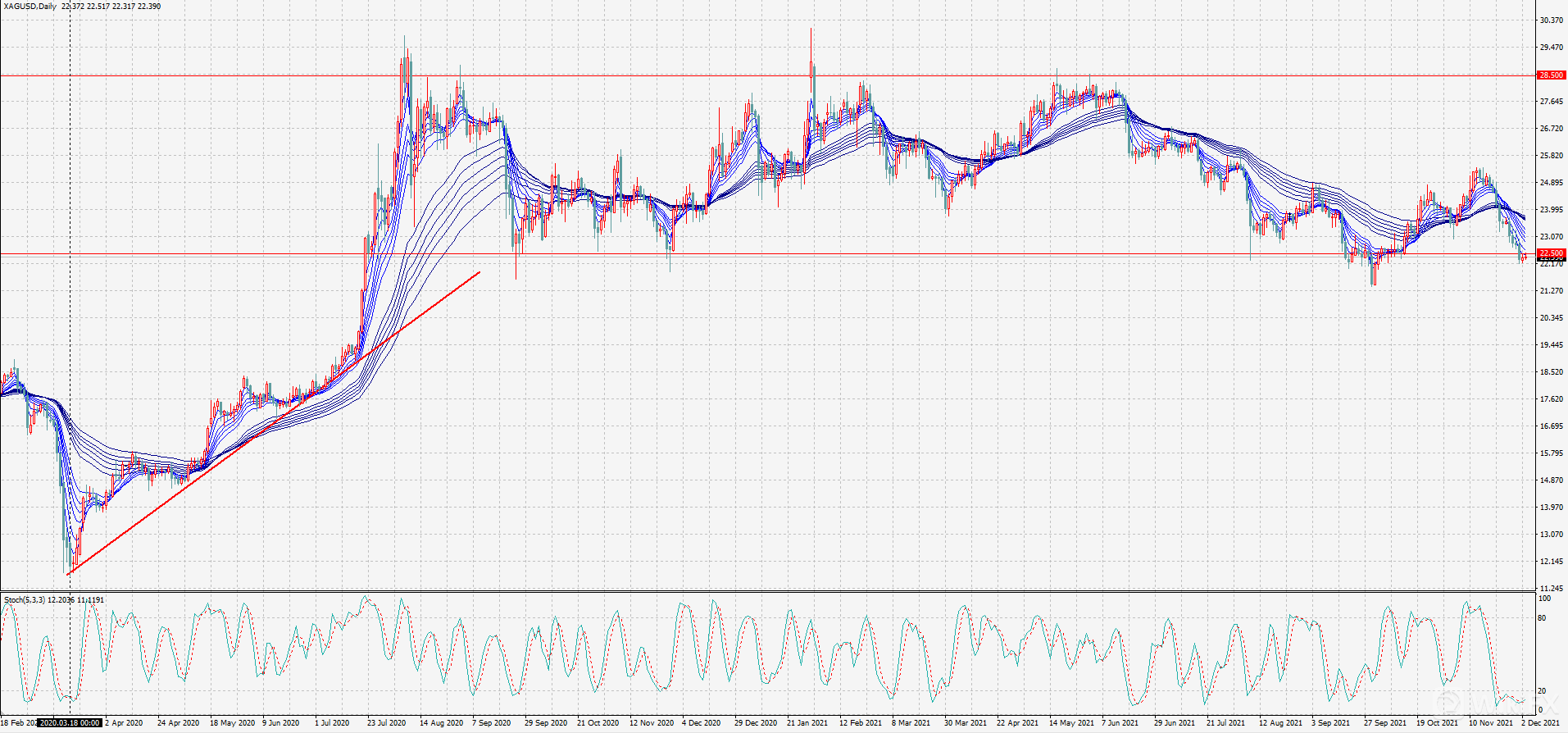Click the highlighted 2020.03.18 00:00 date label
Image resolution: width=1568 pixels, height=733 pixels.
[x=70, y=723]
